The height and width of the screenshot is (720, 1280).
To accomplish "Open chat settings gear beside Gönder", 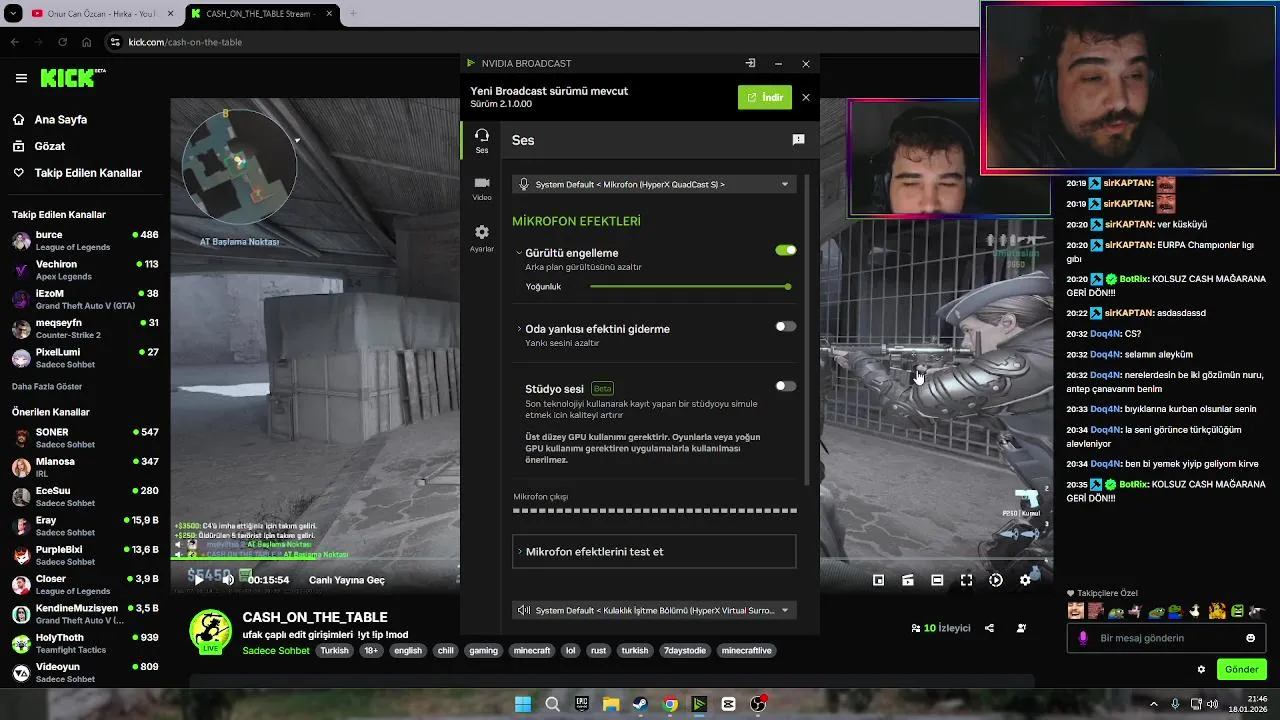I will click(x=1201, y=669).
